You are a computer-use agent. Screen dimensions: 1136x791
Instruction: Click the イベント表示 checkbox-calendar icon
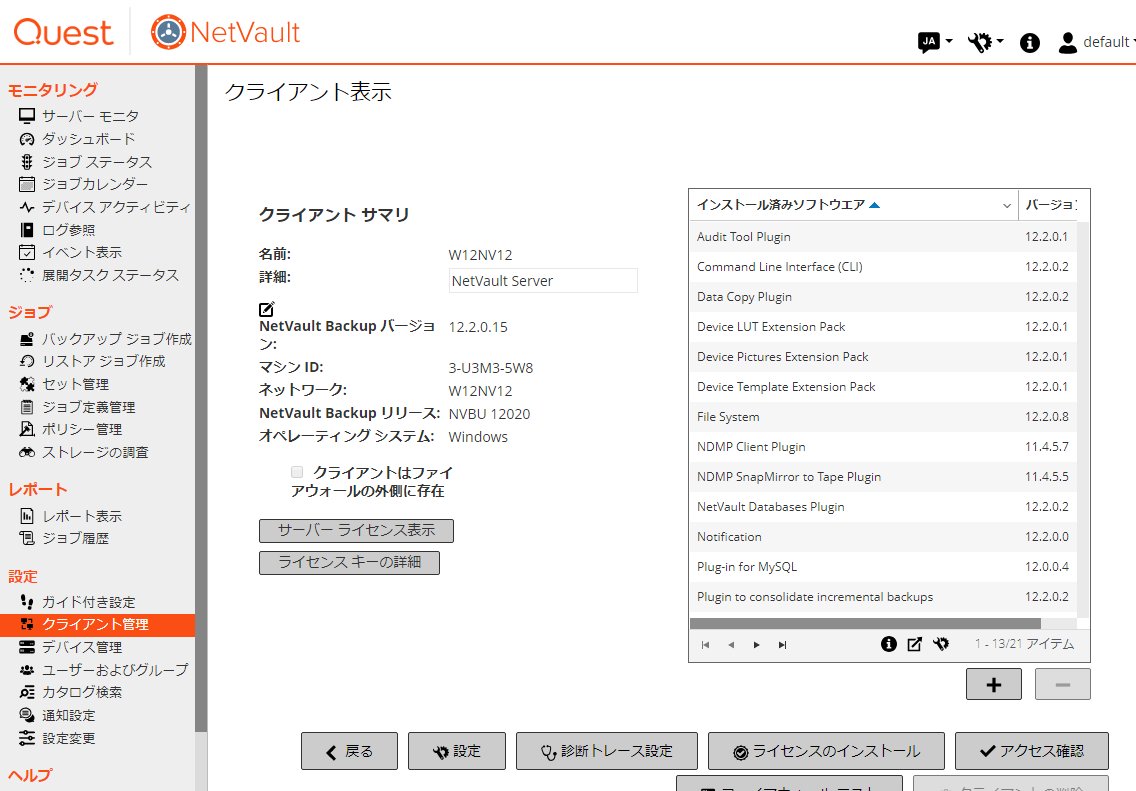tap(27, 252)
